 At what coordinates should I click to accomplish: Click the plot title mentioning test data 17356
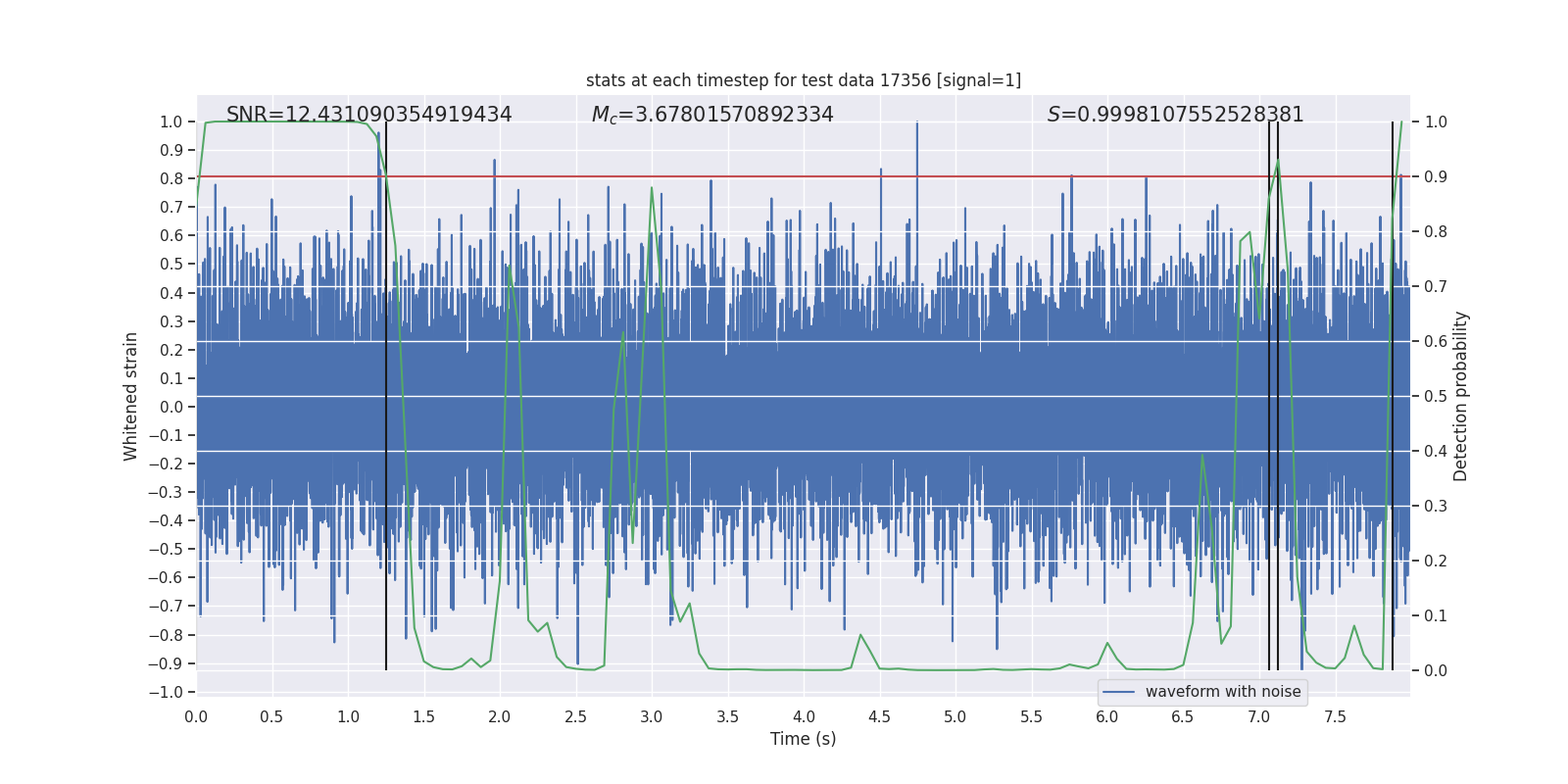(x=804, y=80)
